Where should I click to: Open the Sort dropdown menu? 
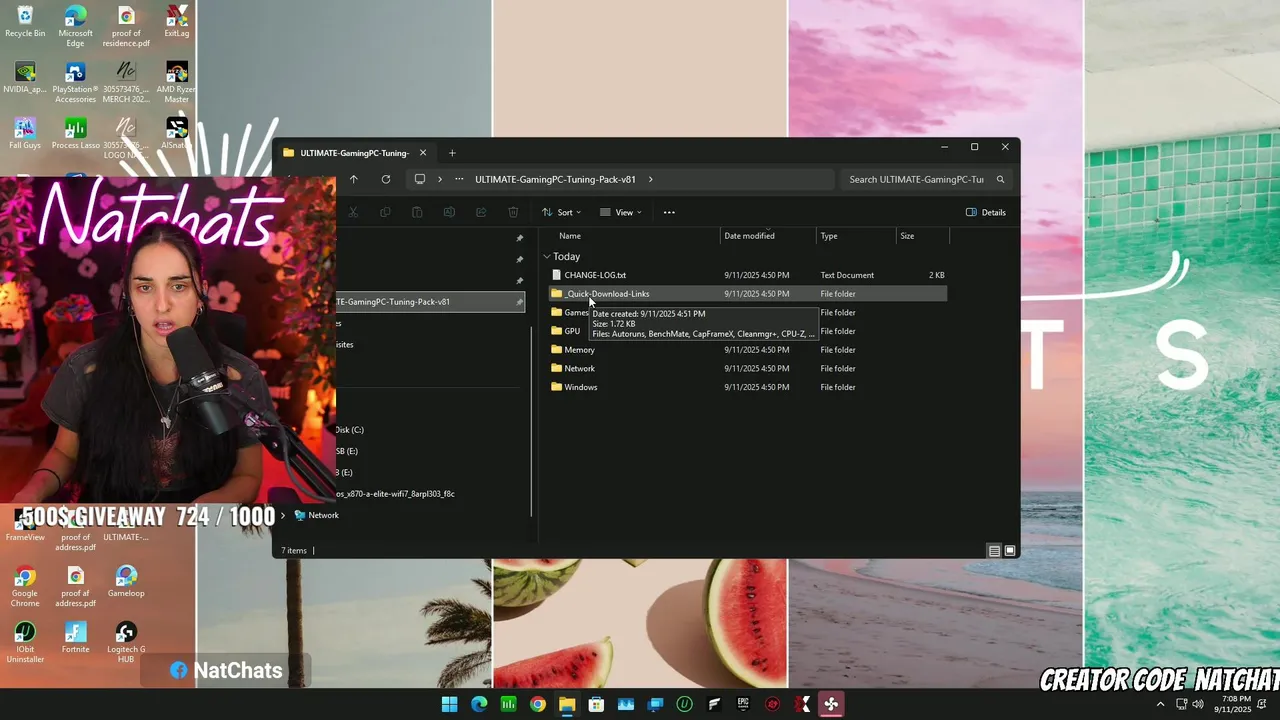coord(561,212)
